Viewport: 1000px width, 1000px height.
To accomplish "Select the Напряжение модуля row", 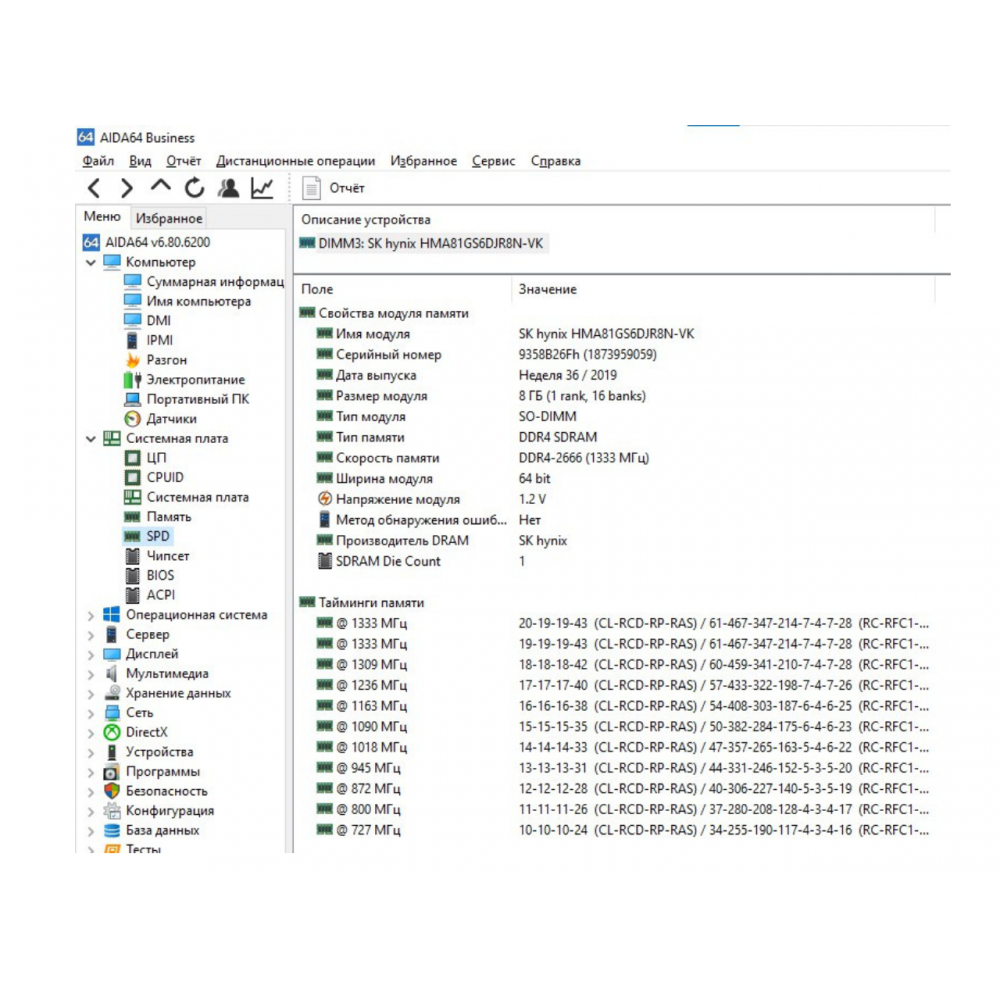I will (615, 499).
